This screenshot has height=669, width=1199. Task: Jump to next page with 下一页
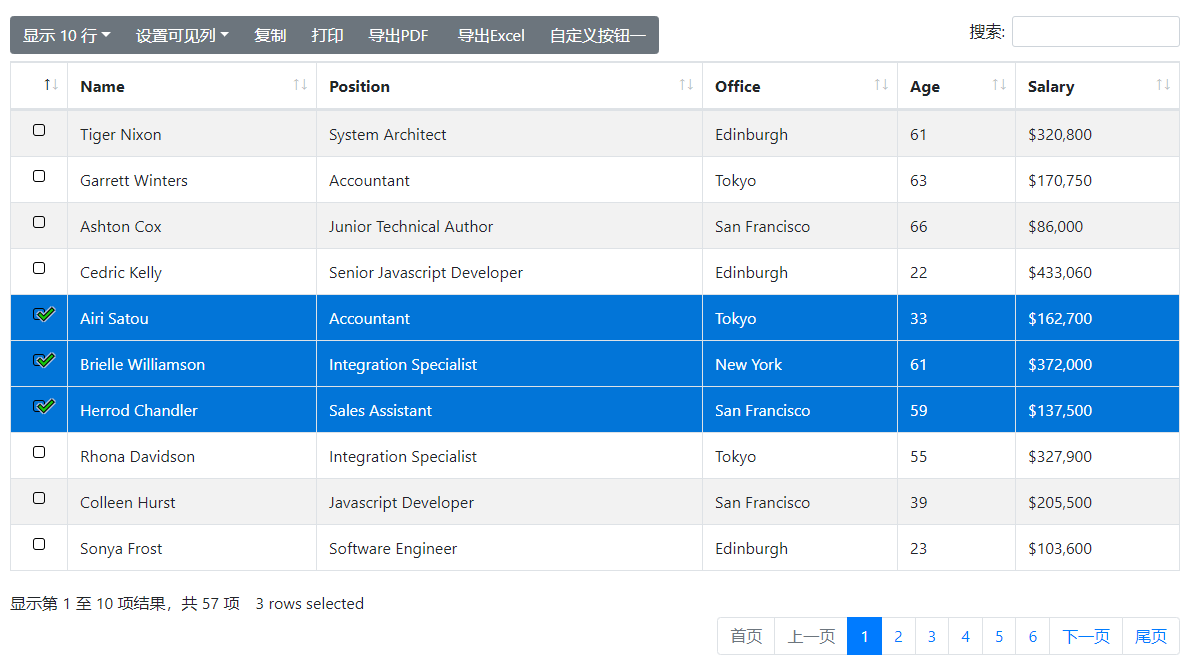(x=1086, y=636)
